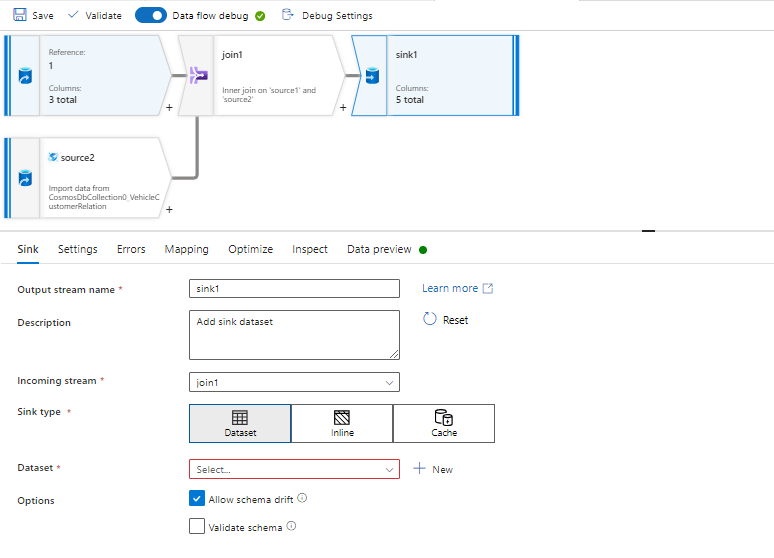Switch to the Sink tab
Screen dimensions: 774x558
click(x=28, y=249)
